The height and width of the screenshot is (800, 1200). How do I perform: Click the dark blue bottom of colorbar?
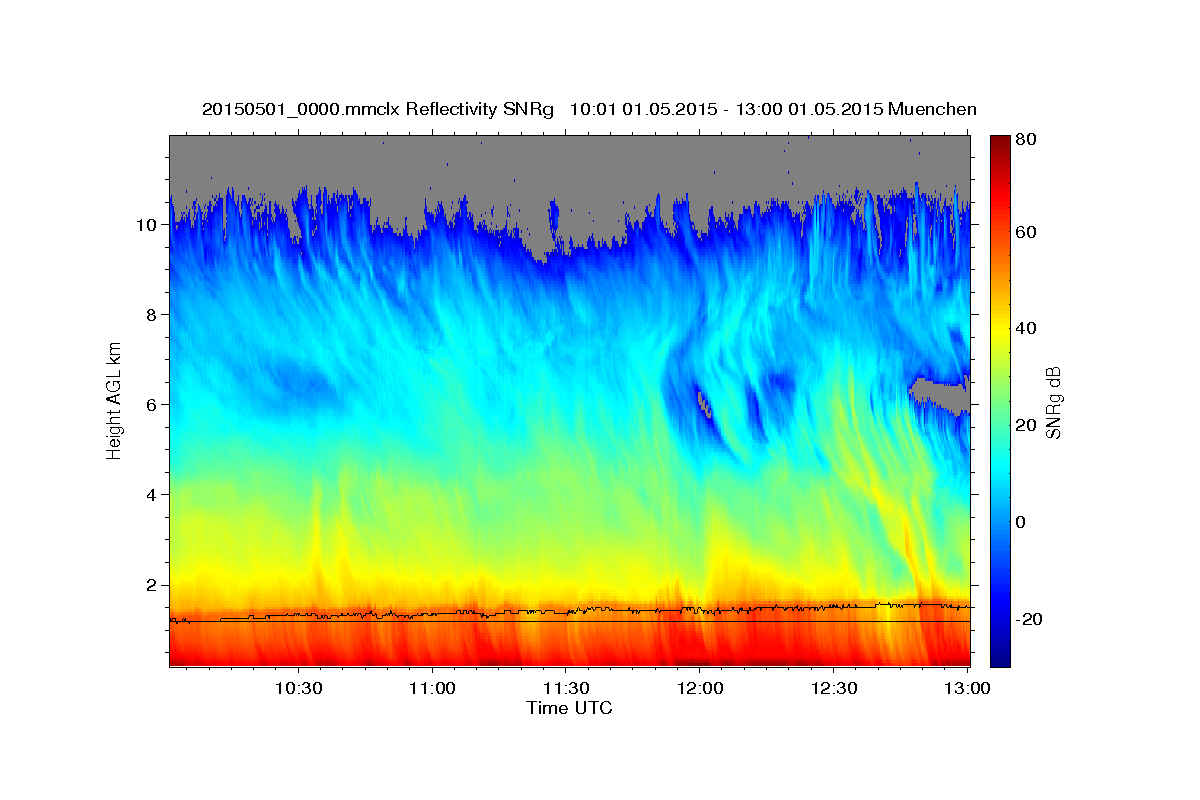(x=1000, y=658)
